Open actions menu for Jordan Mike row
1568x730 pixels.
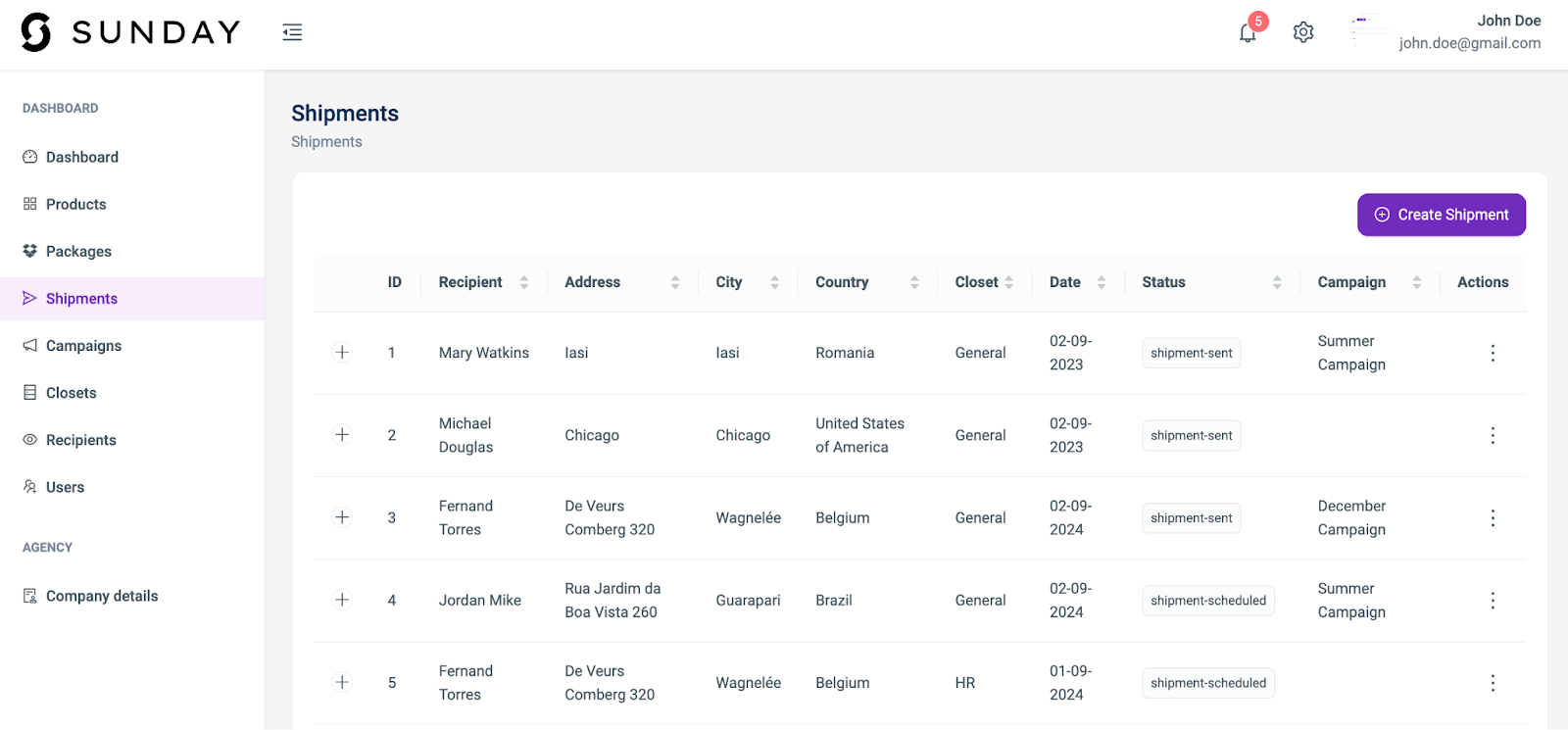[x=1492, y=600]
